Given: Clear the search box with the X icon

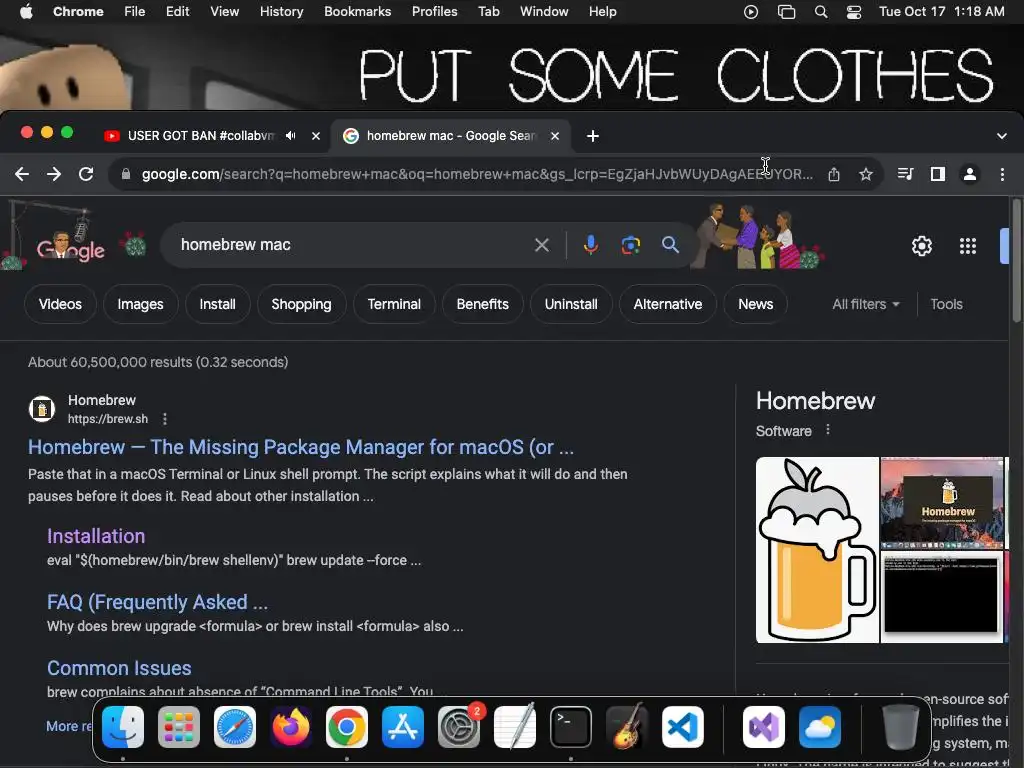Looking at the screenshot, I should pyautogui.click(x=542, y=245).
